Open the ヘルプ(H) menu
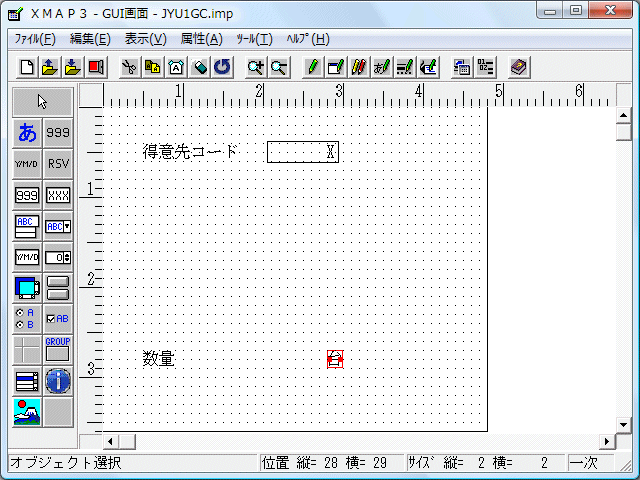 pyautogui.click(x=308, y=39)
